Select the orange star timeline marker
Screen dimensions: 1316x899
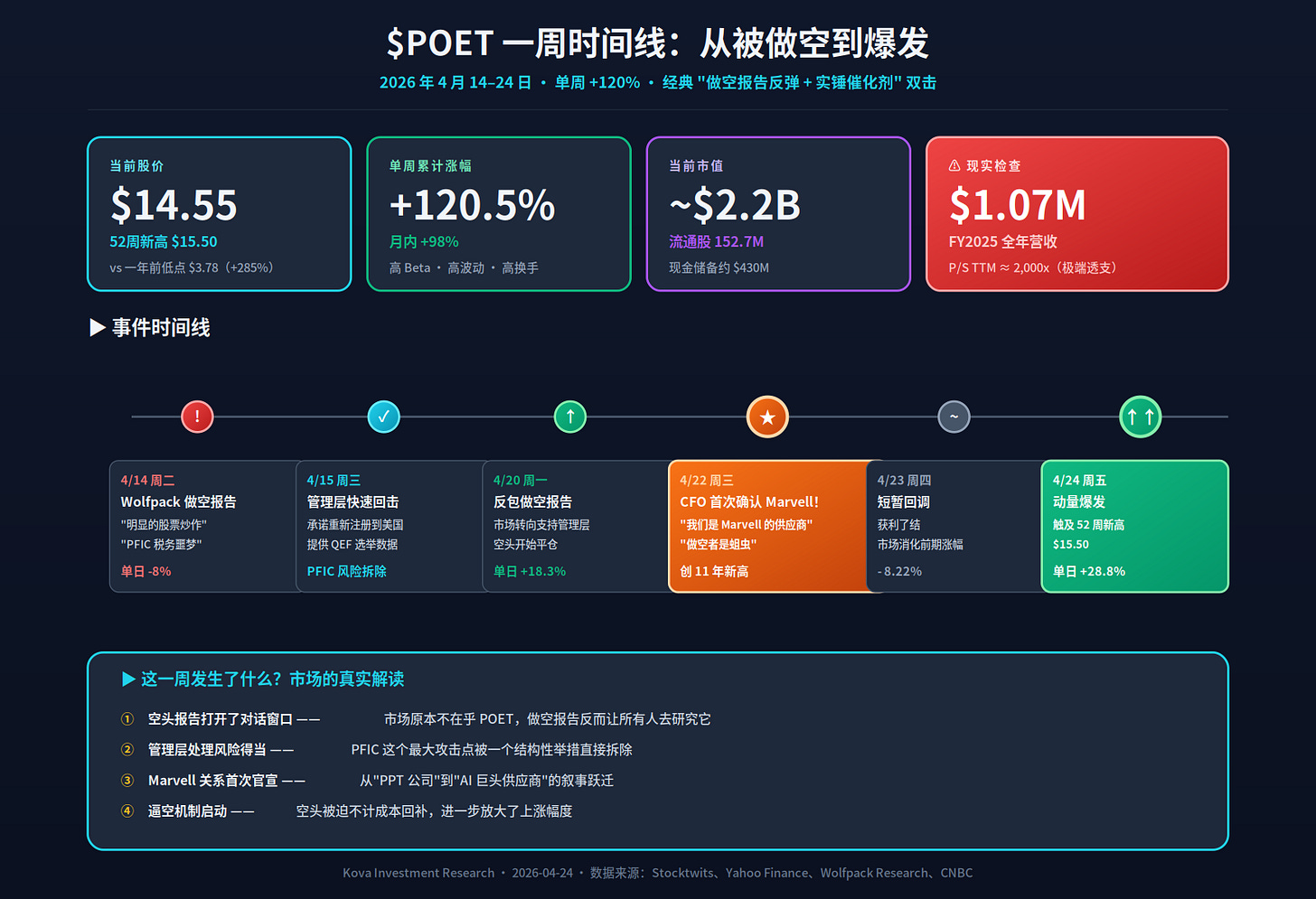[x=767, y=417]
